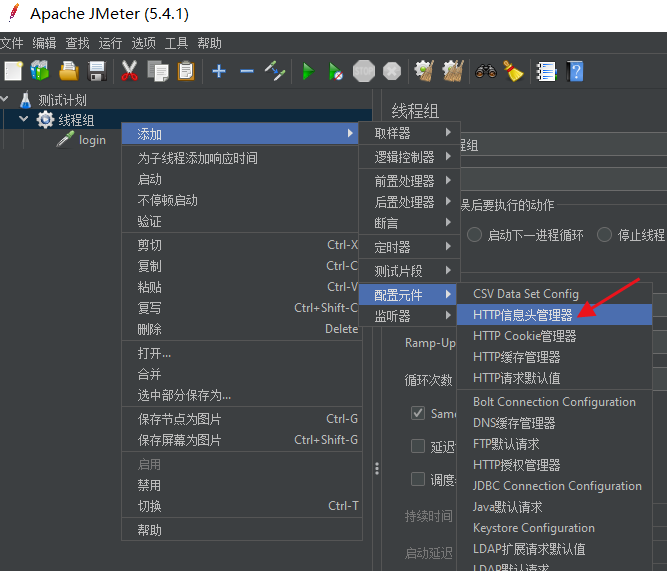The height and width of the screenshot is (571, 667).
Task: Select the login sampler node
Action: pos(92,140)
